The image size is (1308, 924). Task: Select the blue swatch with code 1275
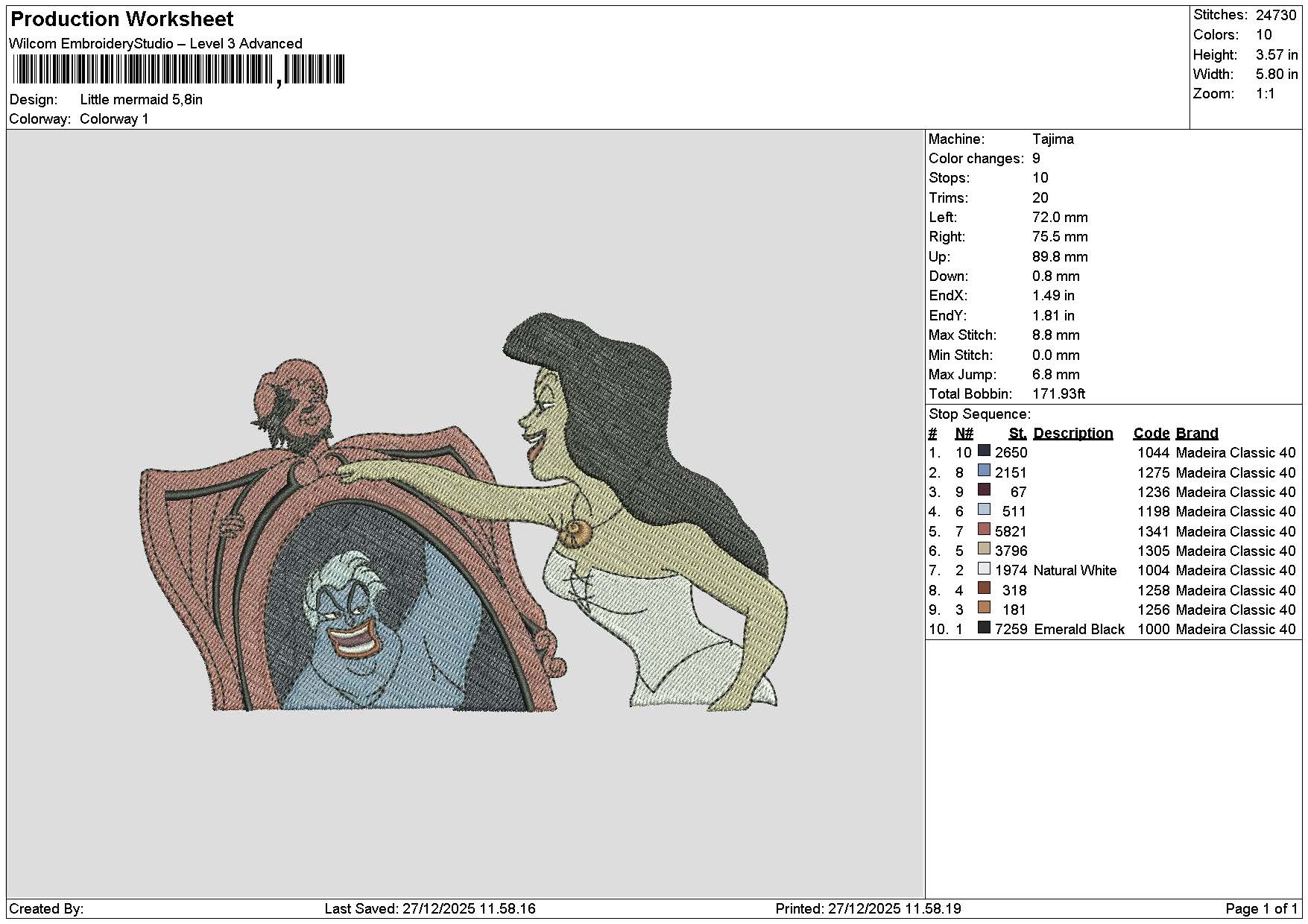click(x=984, y=471)
